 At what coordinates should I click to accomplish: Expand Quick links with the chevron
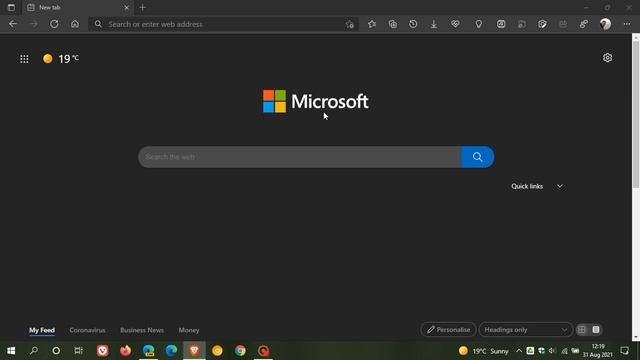tap(560, 186)
